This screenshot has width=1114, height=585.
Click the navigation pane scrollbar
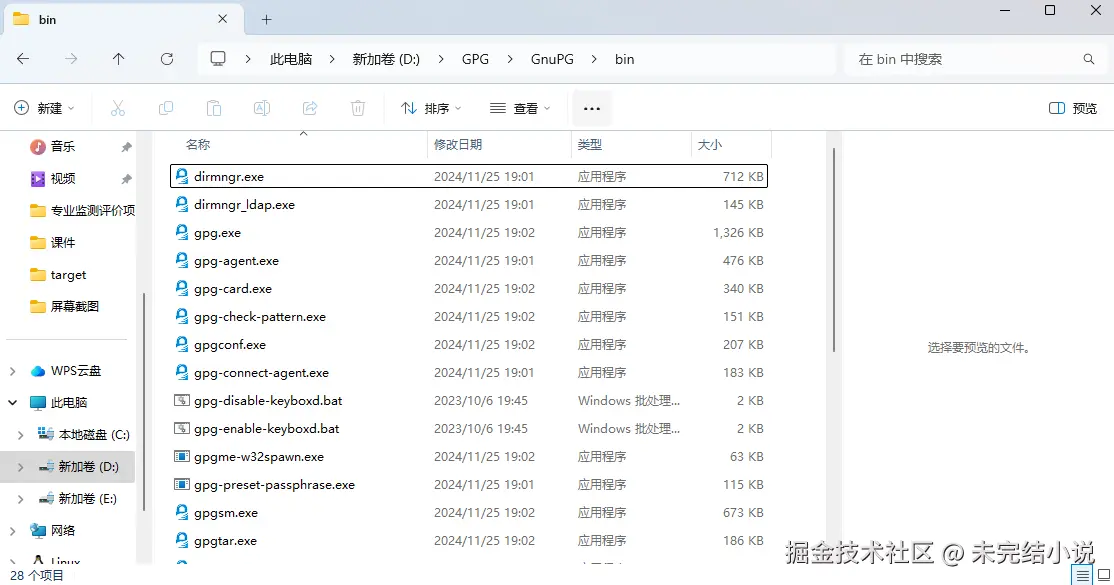pyautogui.click(x=144, y=402)
